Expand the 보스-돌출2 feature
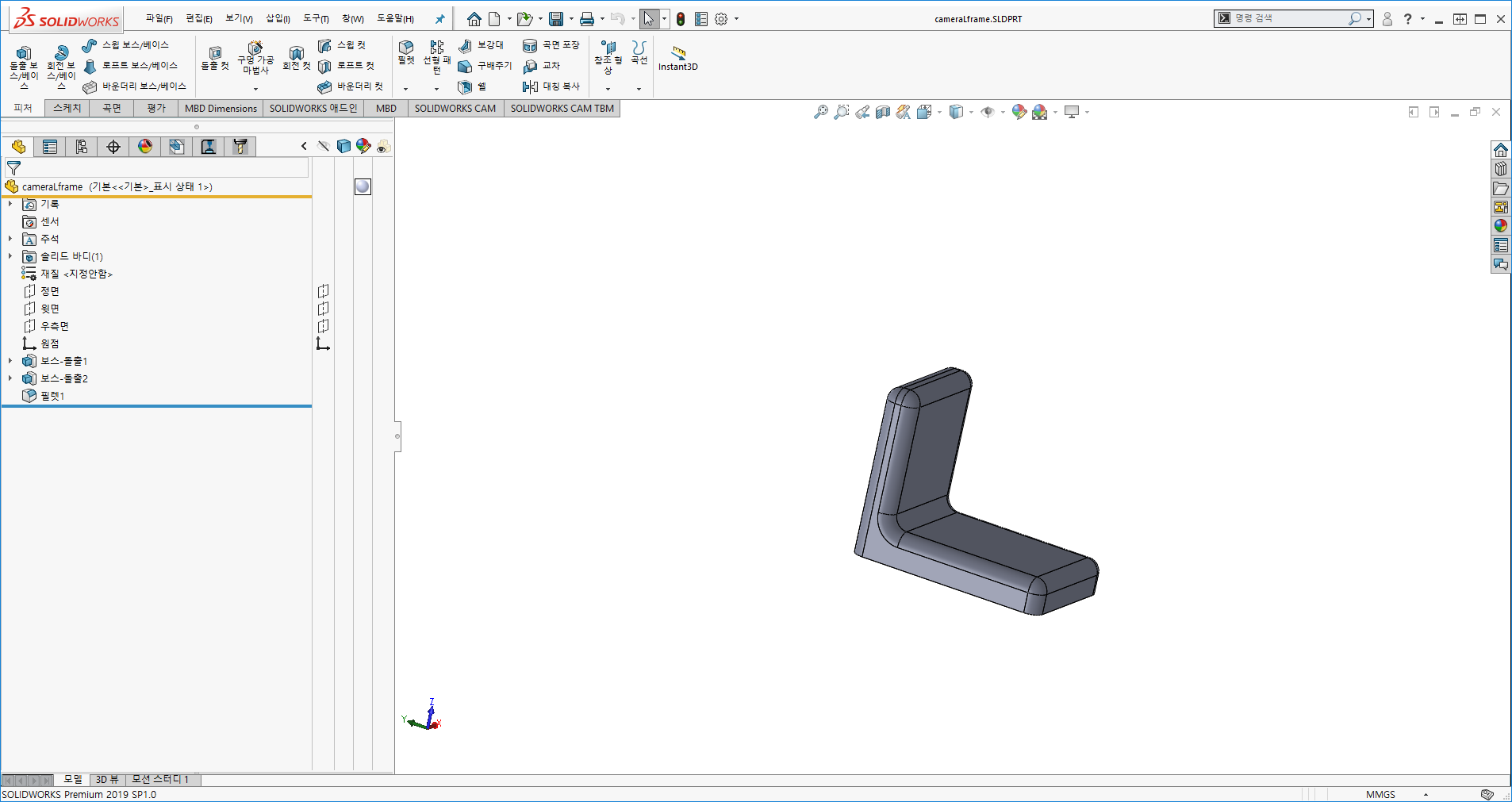The height and width of the screenshot is (802, 1512). coord(10,378)
